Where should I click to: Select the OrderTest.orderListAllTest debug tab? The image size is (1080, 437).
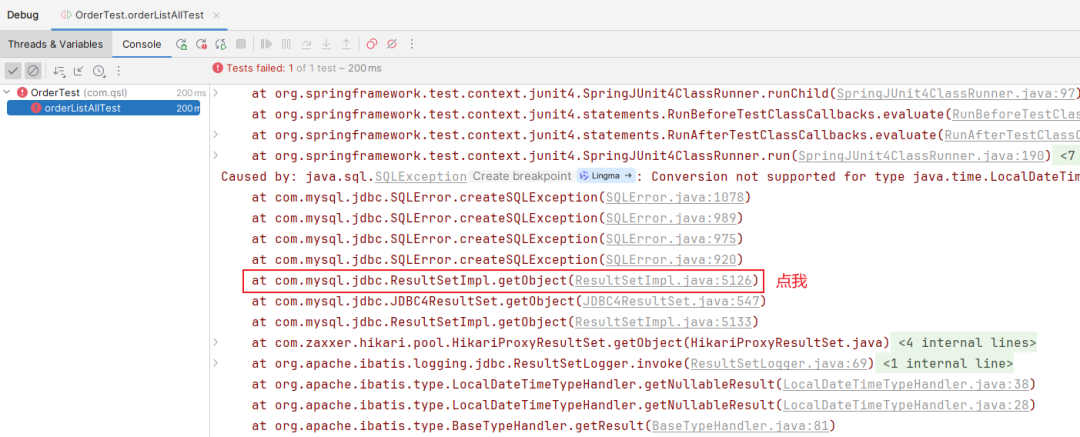138,15
